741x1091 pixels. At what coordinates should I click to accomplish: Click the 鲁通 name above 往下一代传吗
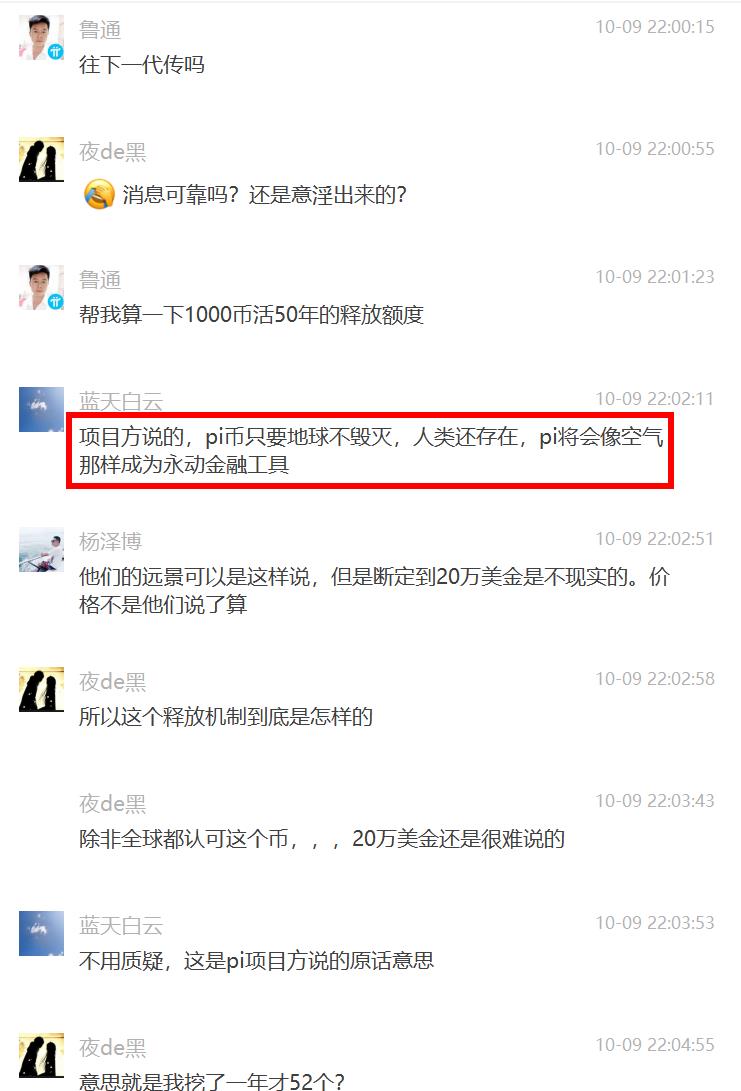pos(100,30)
